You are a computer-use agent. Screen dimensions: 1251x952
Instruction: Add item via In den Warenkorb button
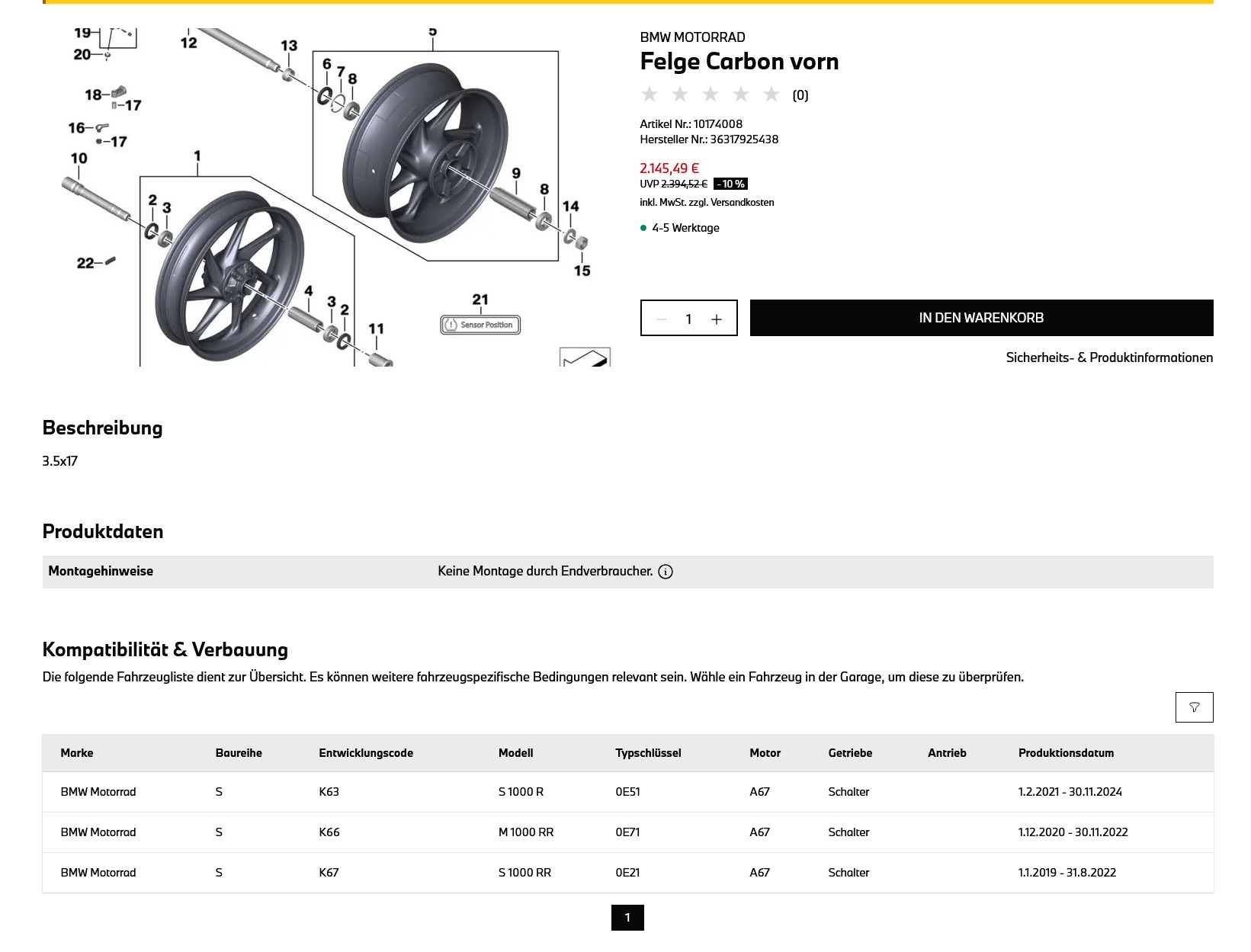pyautogui.click(x=981, y=318)
